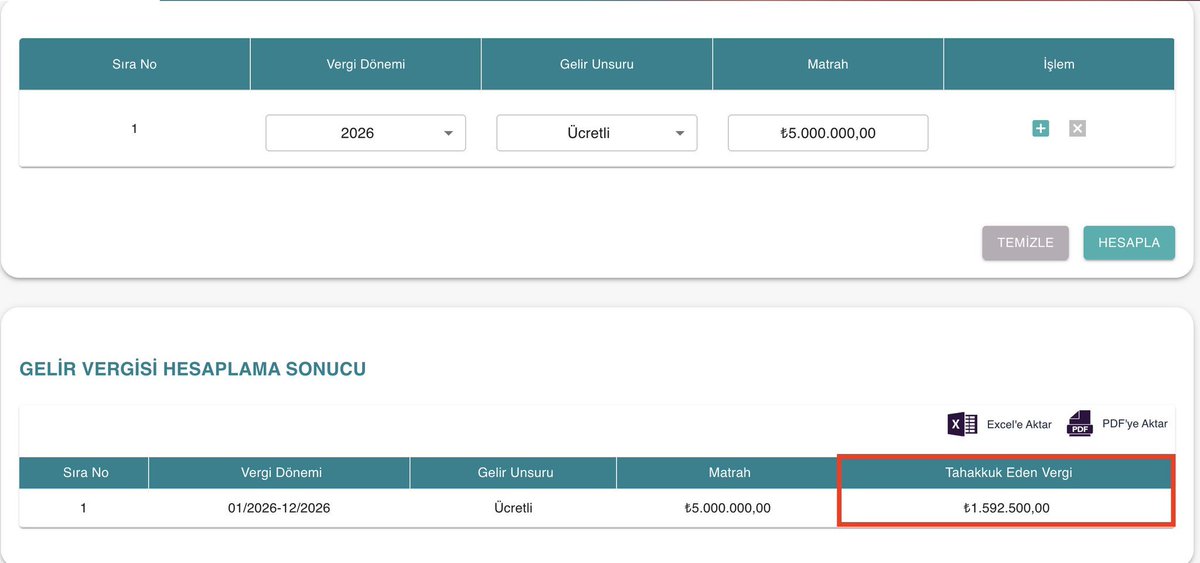Image resolution: width=1200 pixels, height=563 pixels.
Task: Click the Matrah header in results table
Action: pos(727,472)
